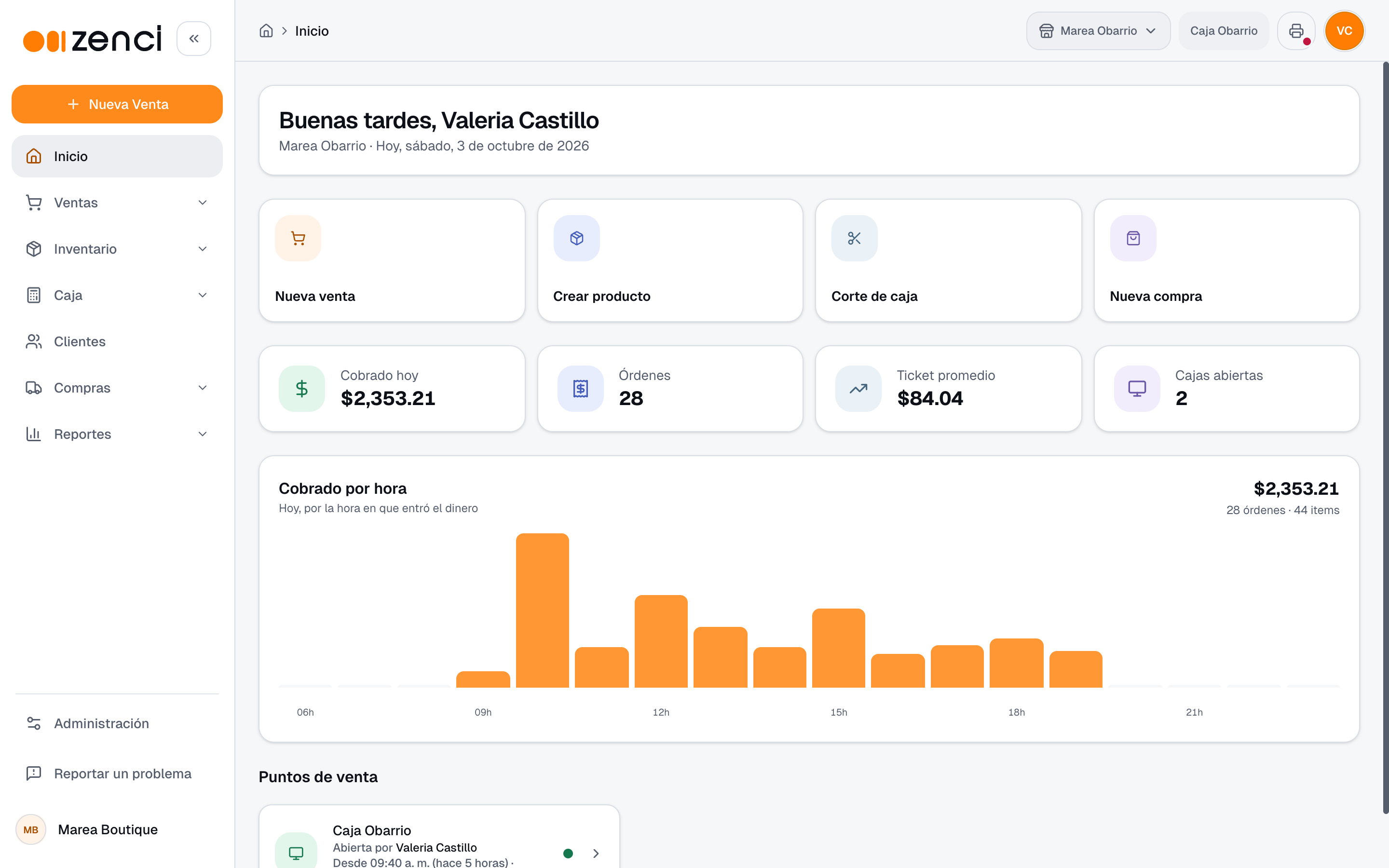Click the scissors icon on Corte de caja
This screenshot has width=1389, height=868.
(854, 238)
